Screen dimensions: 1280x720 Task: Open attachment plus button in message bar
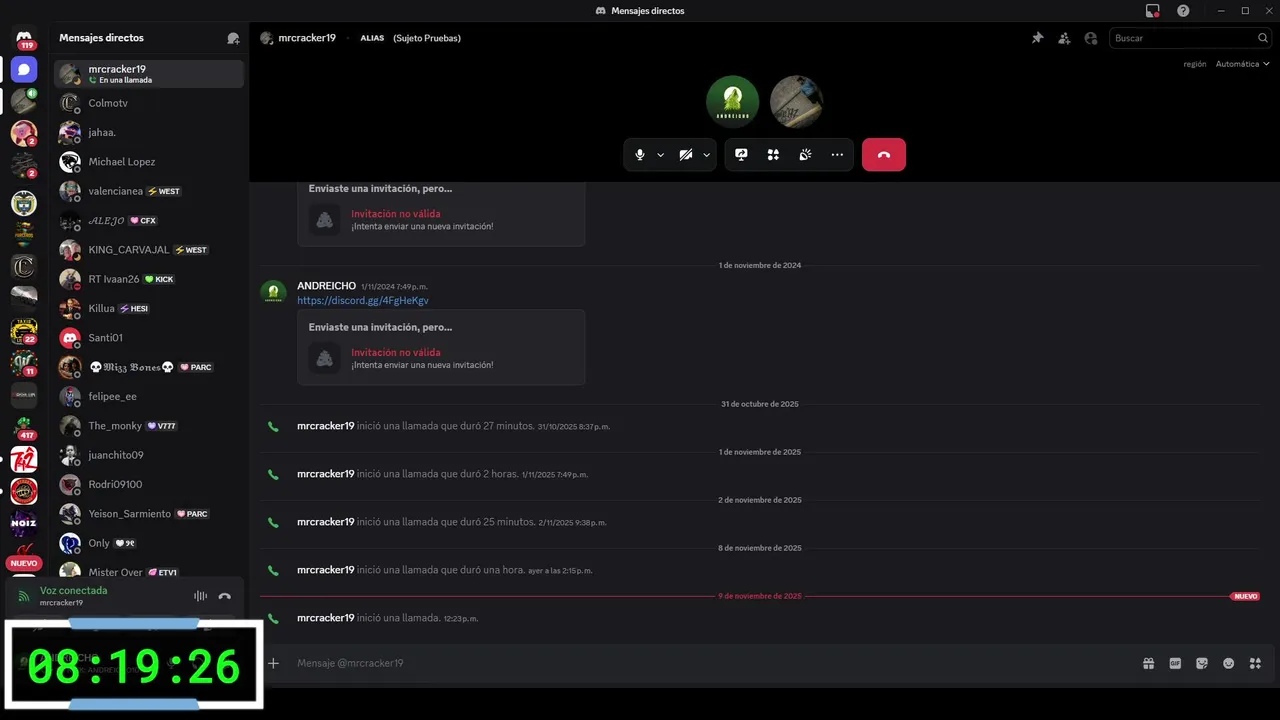(x=273, y=663)
